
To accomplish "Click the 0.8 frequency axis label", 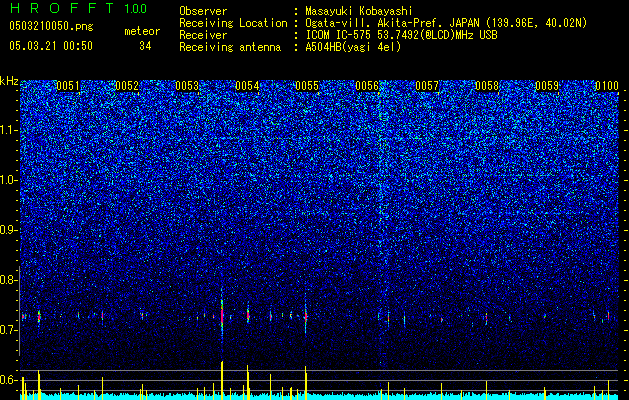I will click(x=8, y=280).
